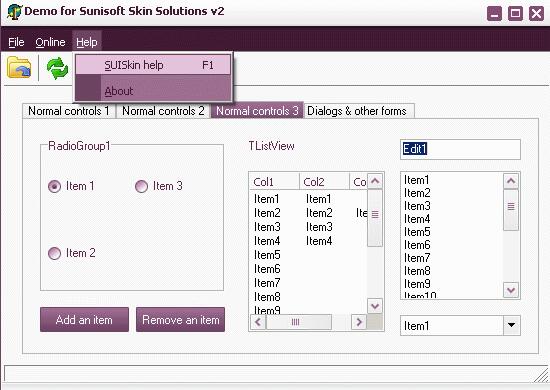The image size is (550, 390).
Task: Click ListView scroll right arrow
Action: click(x=359, y=322)
